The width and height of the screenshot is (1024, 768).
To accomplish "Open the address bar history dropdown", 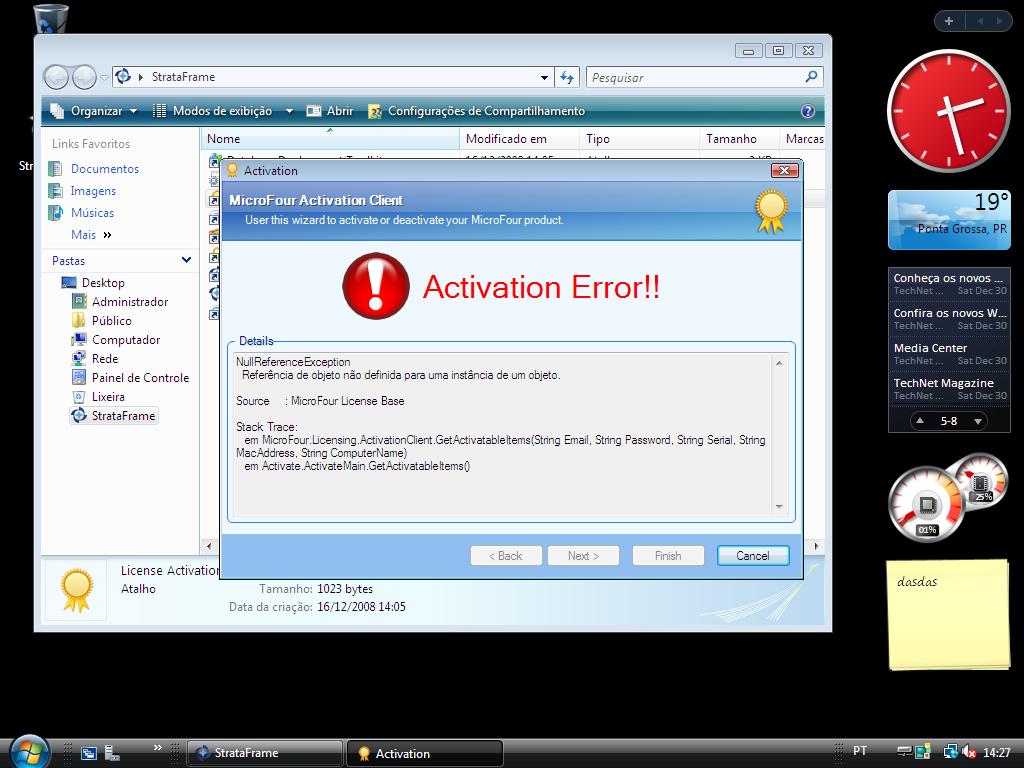I will coord(544,77).
